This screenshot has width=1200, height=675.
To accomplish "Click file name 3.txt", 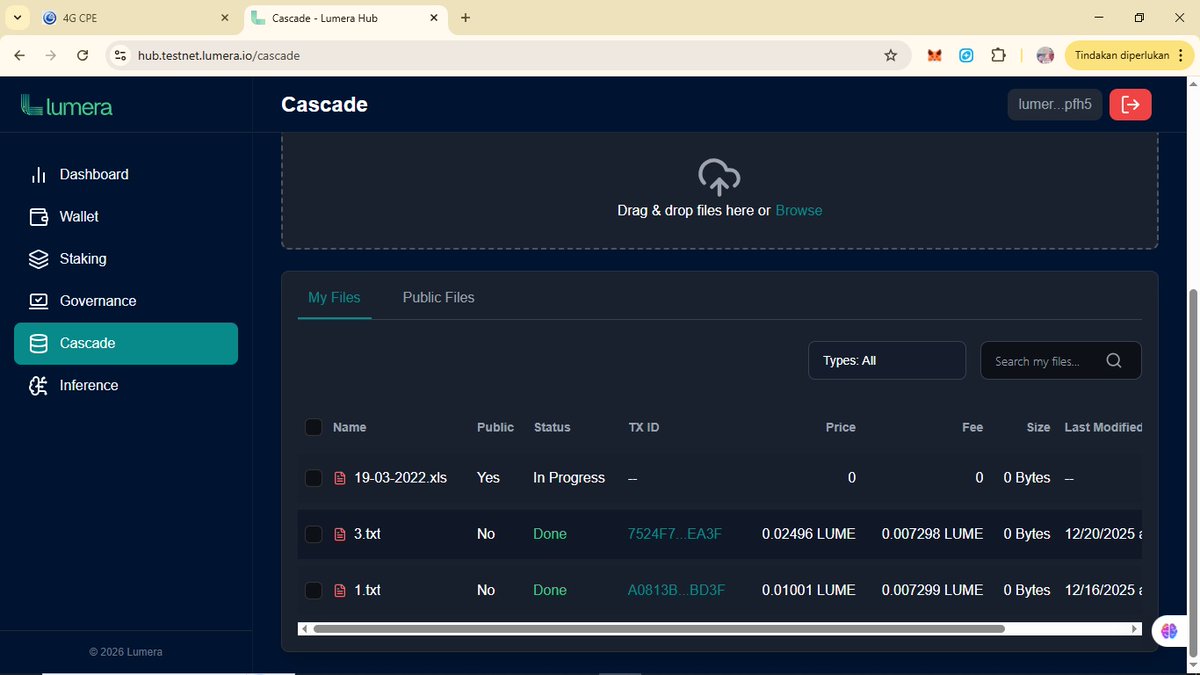I will click(x=367, y=534).
